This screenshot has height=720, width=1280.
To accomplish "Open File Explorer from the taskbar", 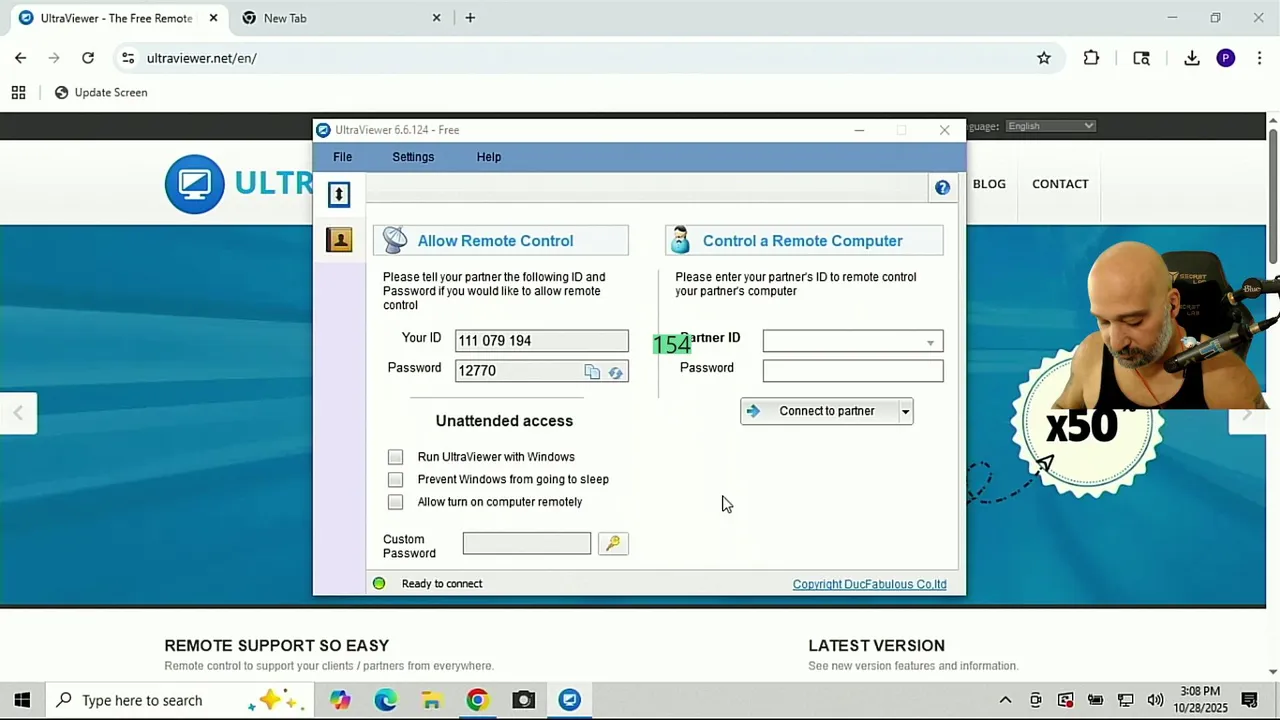I will (432, 700).
